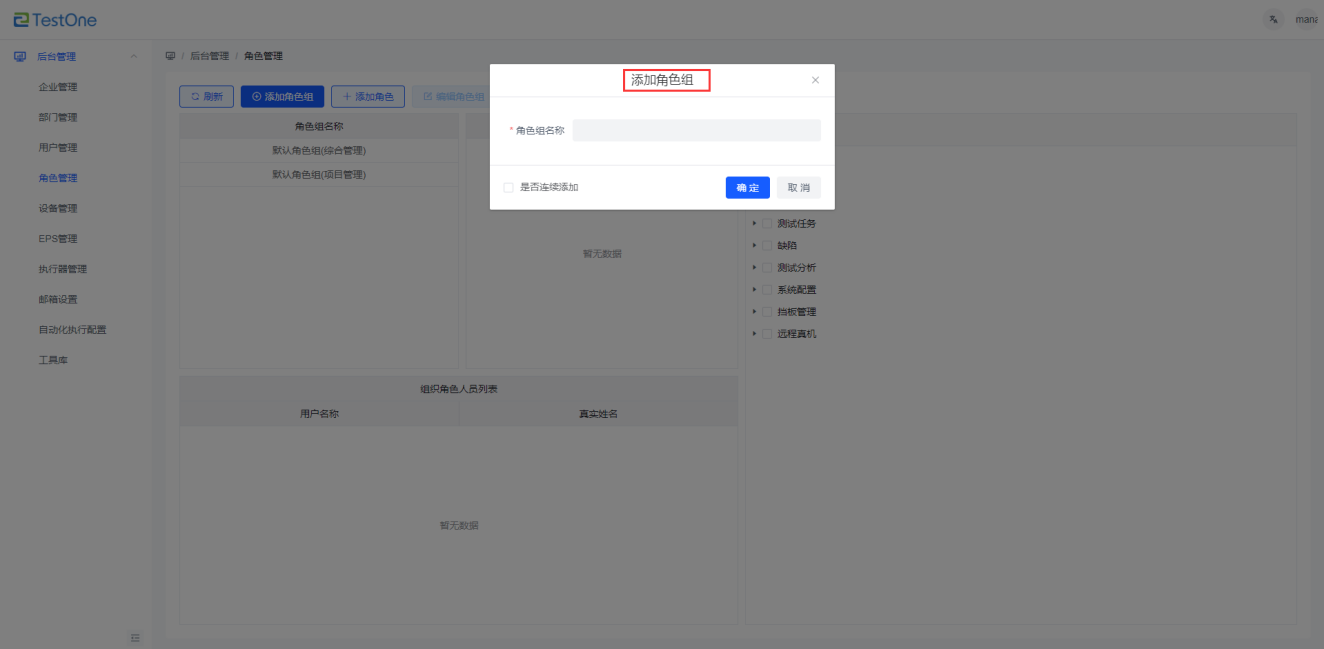Confirm with the 确定 button
The height and width of the screenshot is (649, 1324).
[x=748, y=187]
